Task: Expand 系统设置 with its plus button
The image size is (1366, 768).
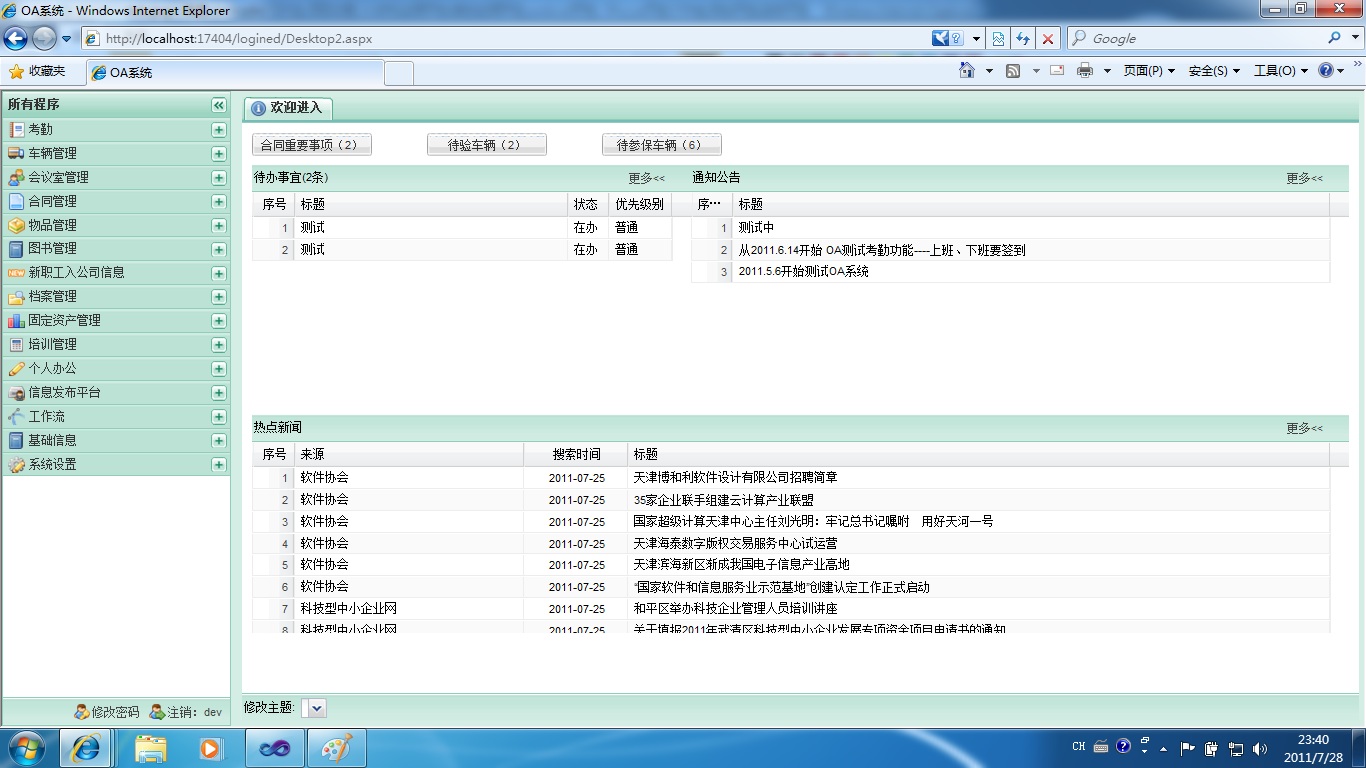Action: coord(218,465)
